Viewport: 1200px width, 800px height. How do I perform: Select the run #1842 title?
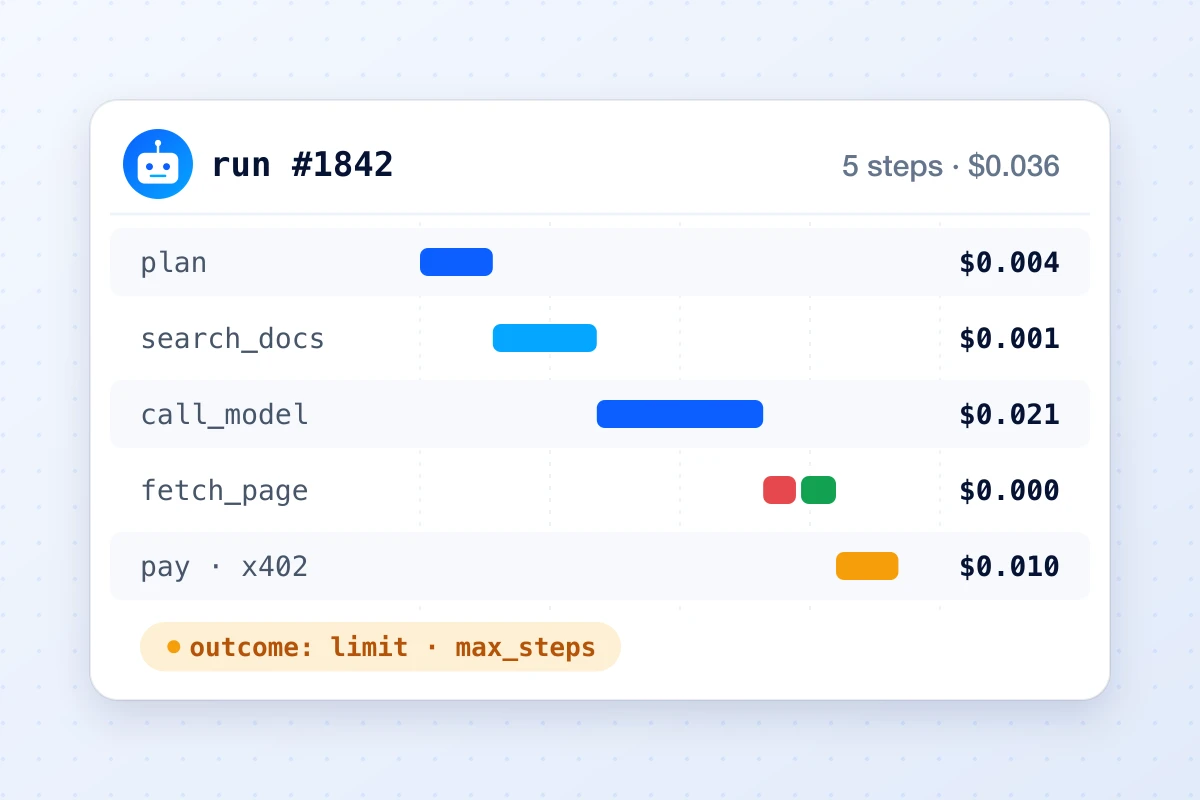pyautogui.click(x=302, y=164)
